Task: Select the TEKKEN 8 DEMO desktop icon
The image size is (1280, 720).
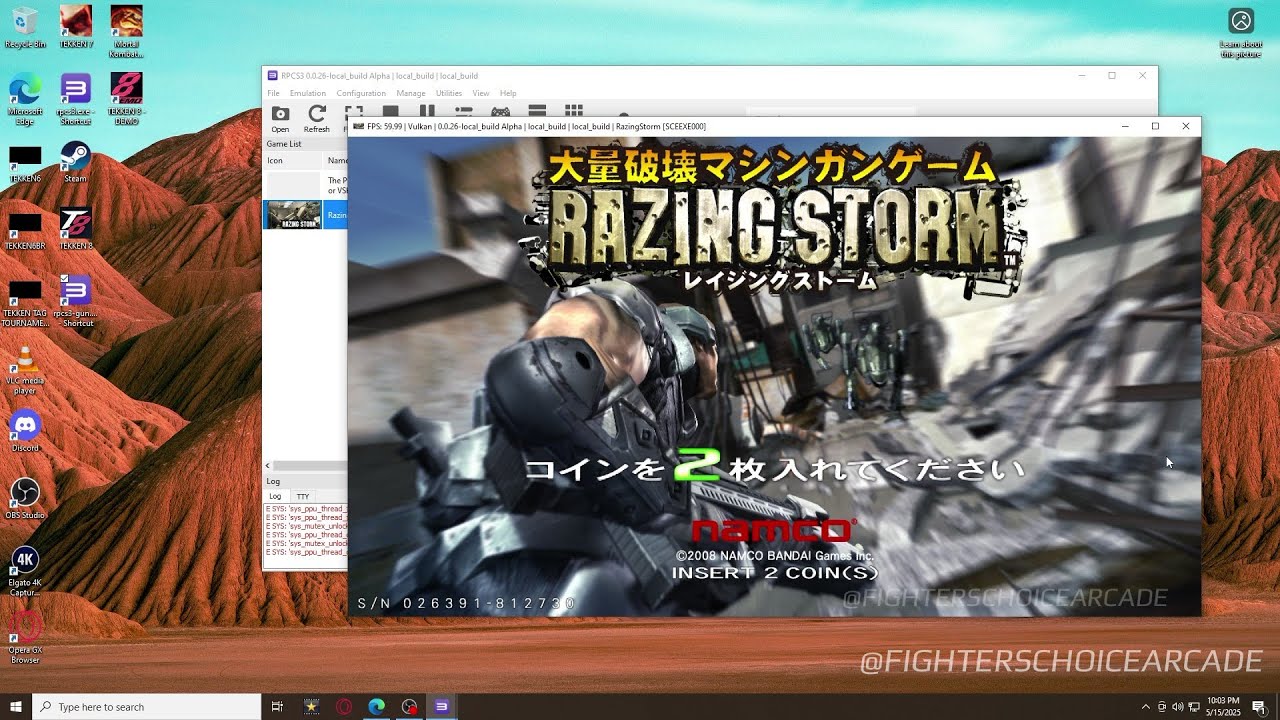Action: click(126, 99)
